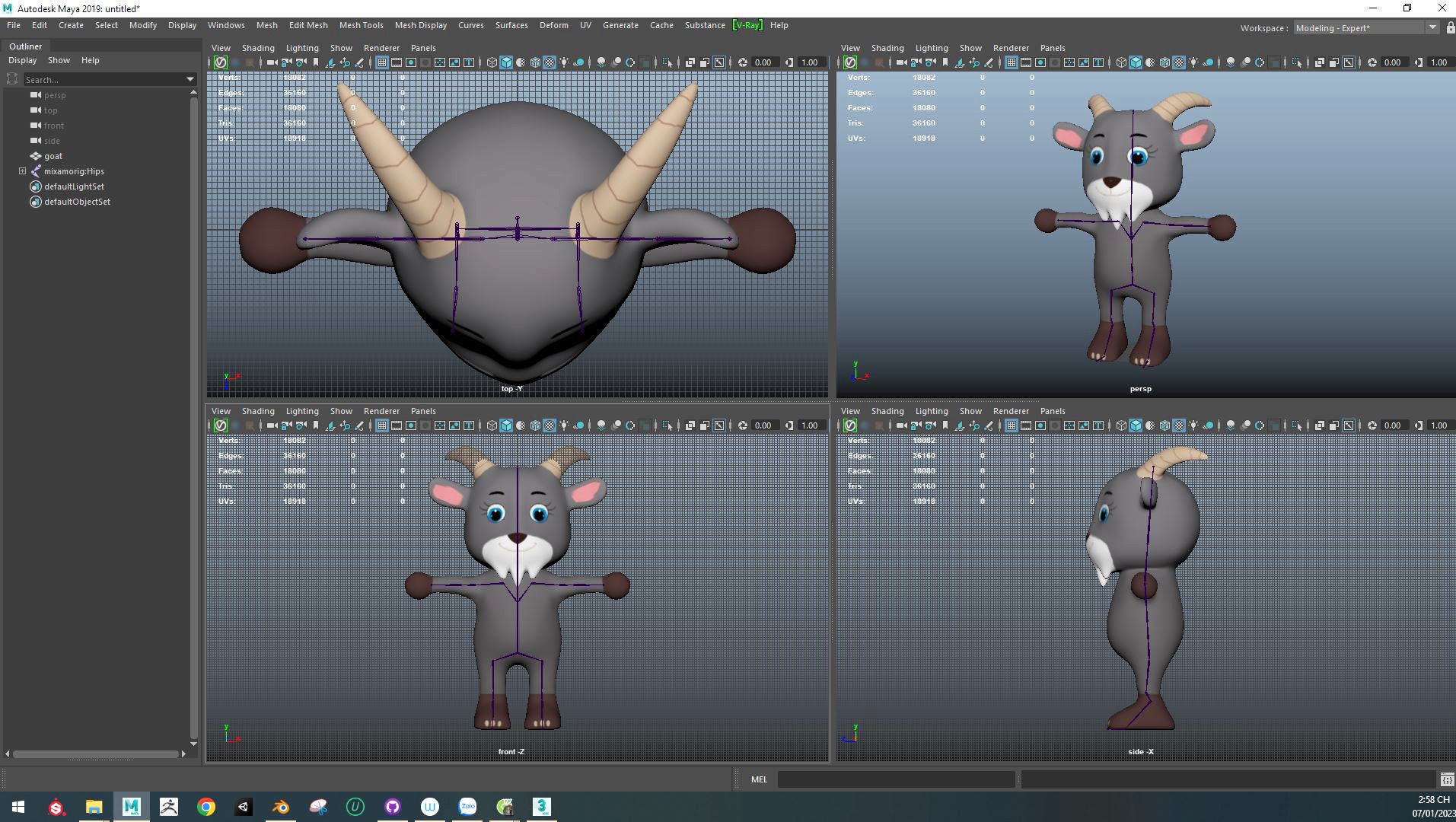1456x822 pixels.
Task: Enable wireframe shading in top view toolbar
Action: point(492,62)
